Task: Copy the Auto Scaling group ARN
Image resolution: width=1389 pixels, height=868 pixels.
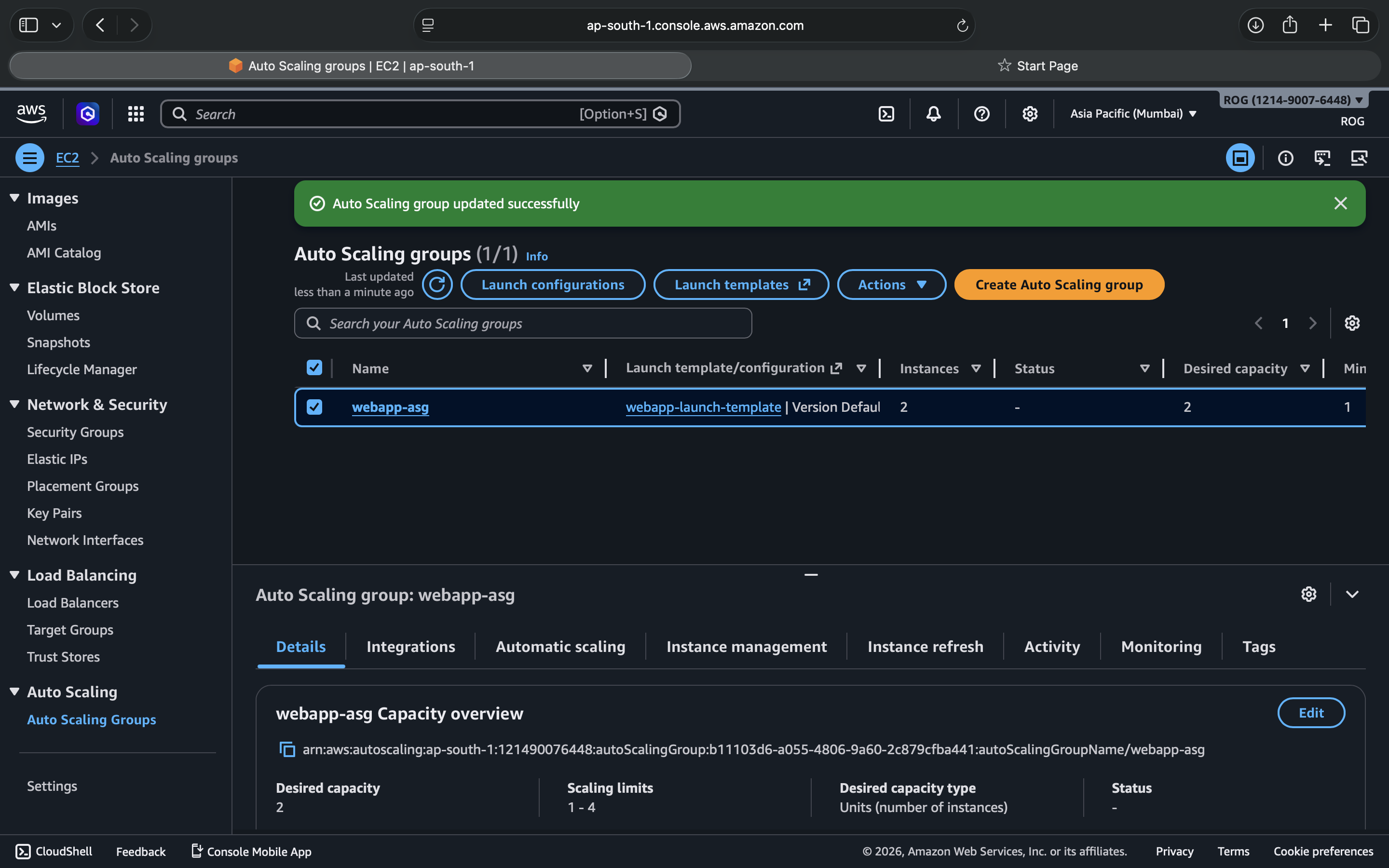Action: tap(287, 749)
